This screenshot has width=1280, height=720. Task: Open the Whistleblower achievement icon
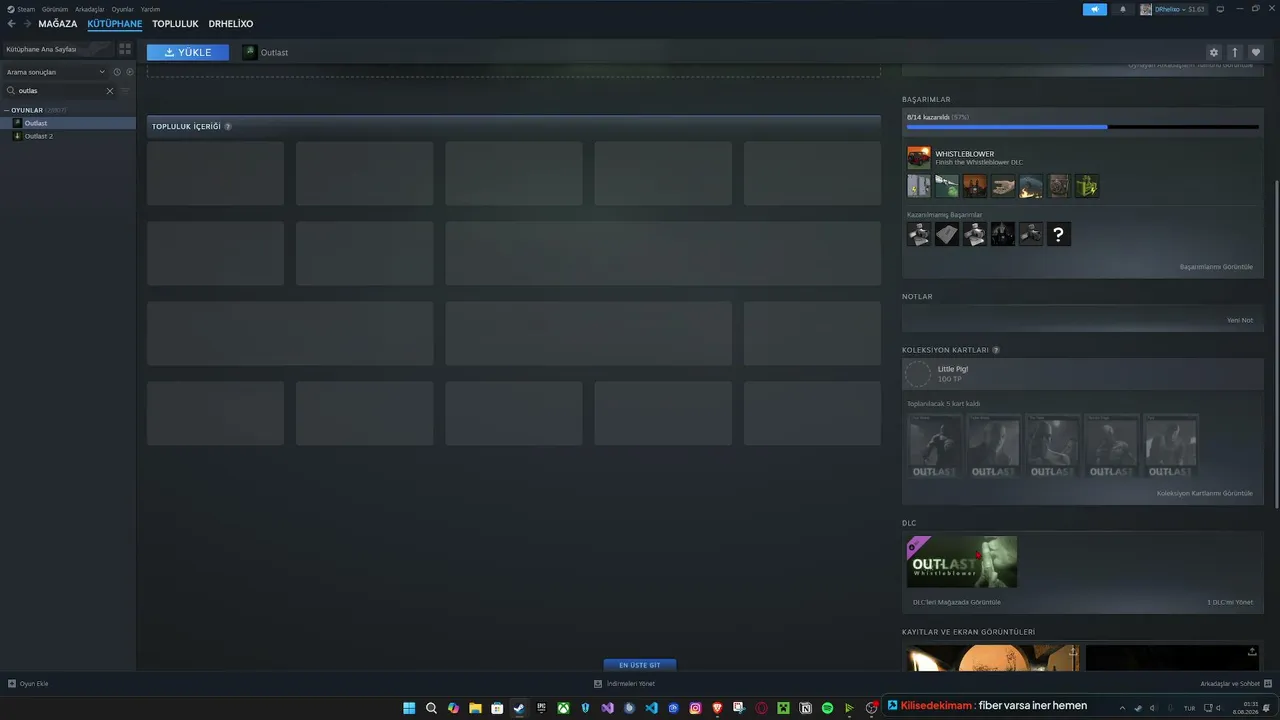click(x=919, y=158)
